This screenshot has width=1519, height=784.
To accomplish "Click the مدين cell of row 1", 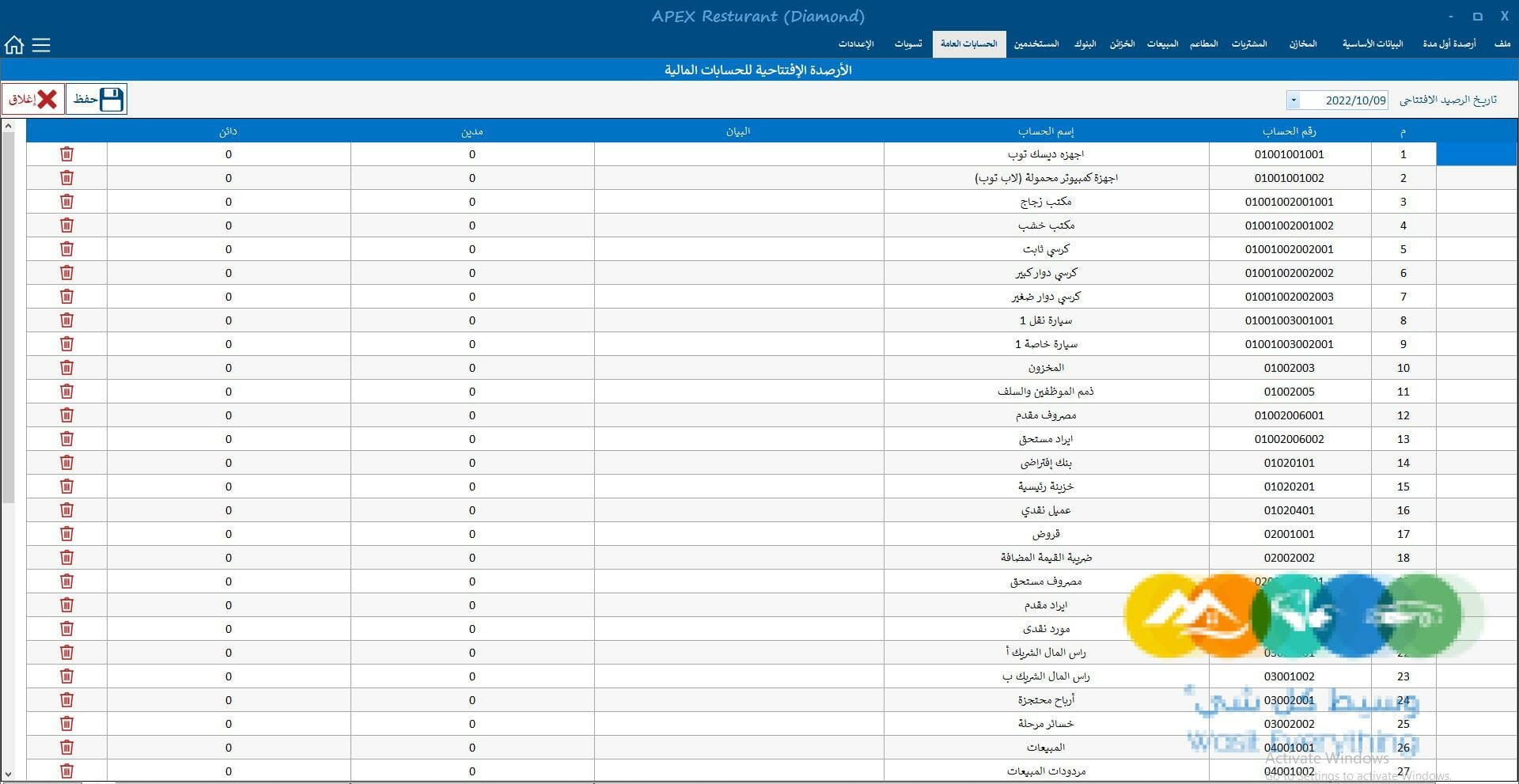I will pyautogui.click(x=472, y=153).
